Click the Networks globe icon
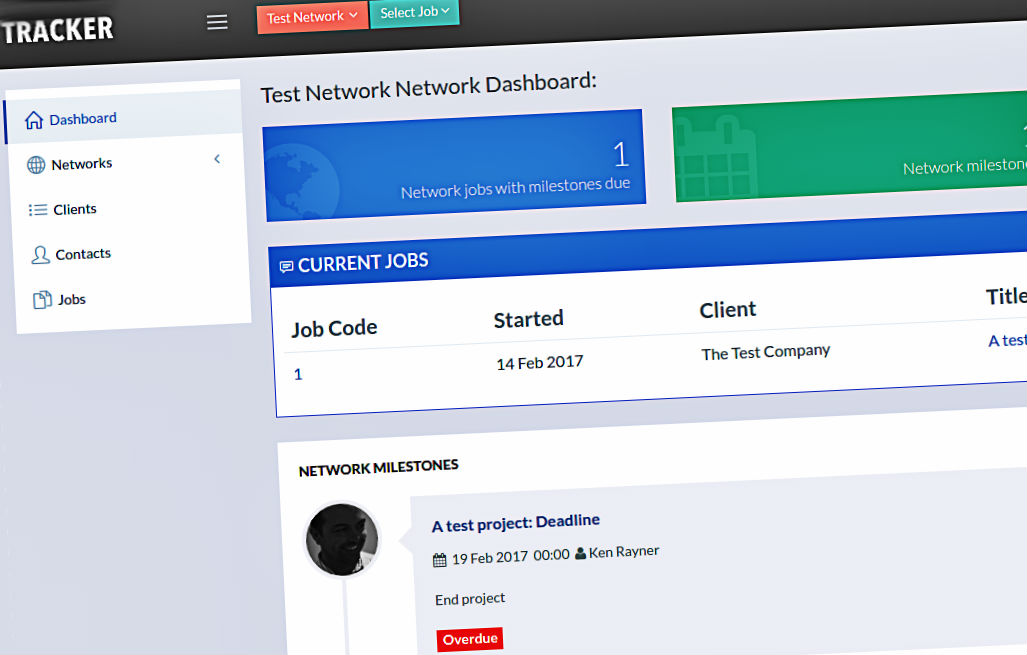This screenshot has height=655, width=1027. [x=36, y=165]
